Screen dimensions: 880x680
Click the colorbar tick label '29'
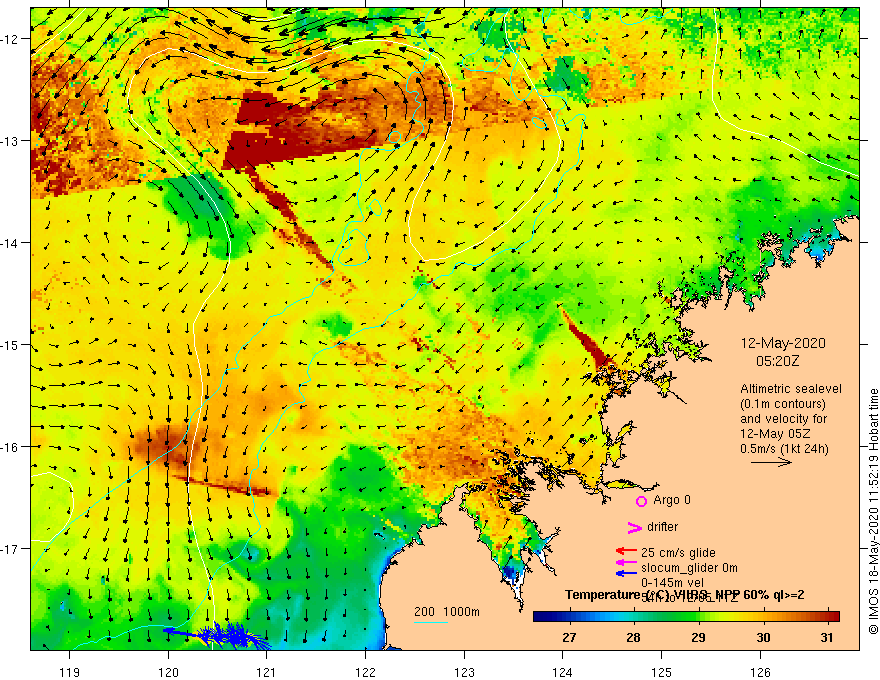698,637
